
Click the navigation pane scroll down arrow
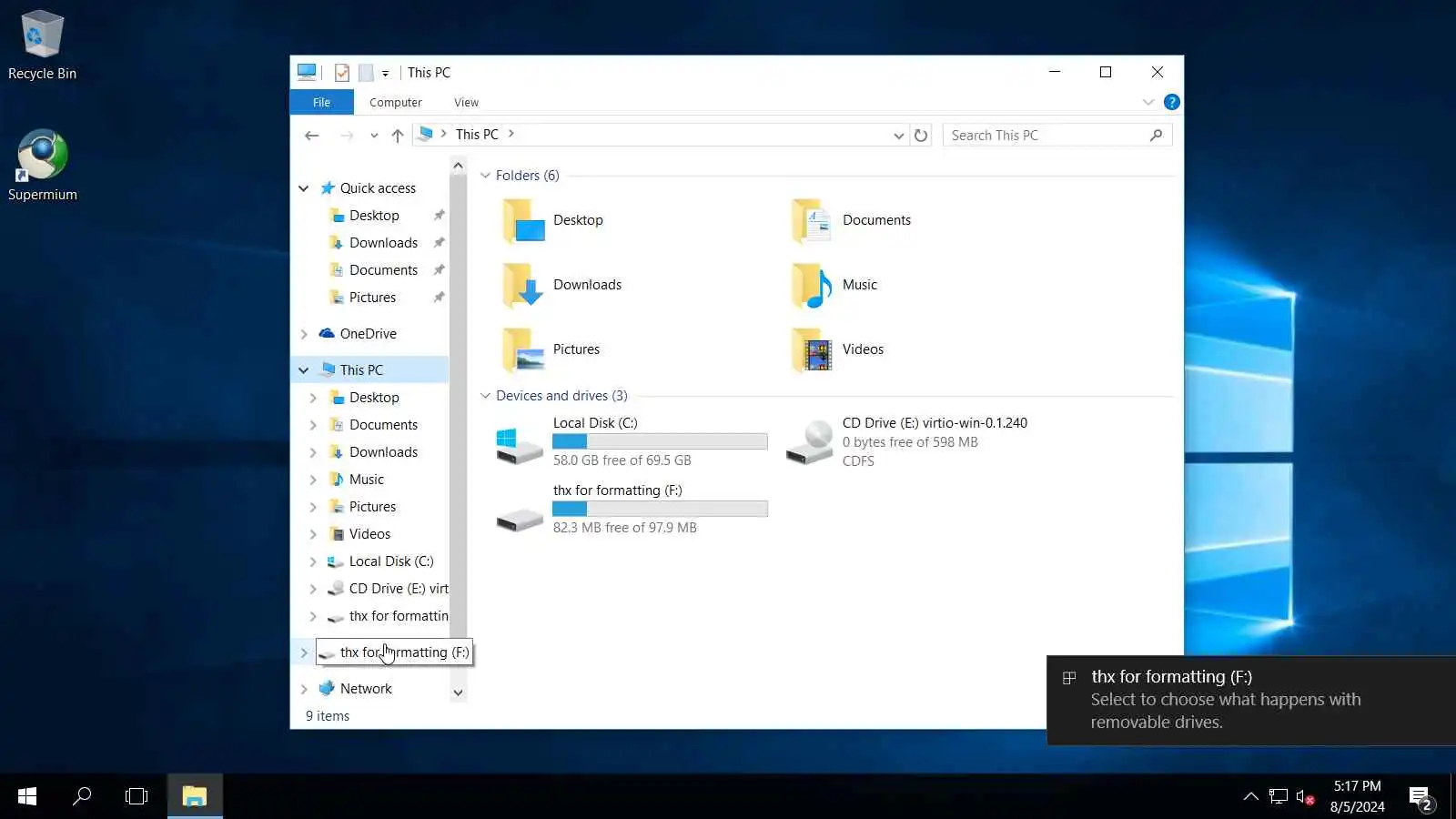pyautogui.click(x=458, y=693)
